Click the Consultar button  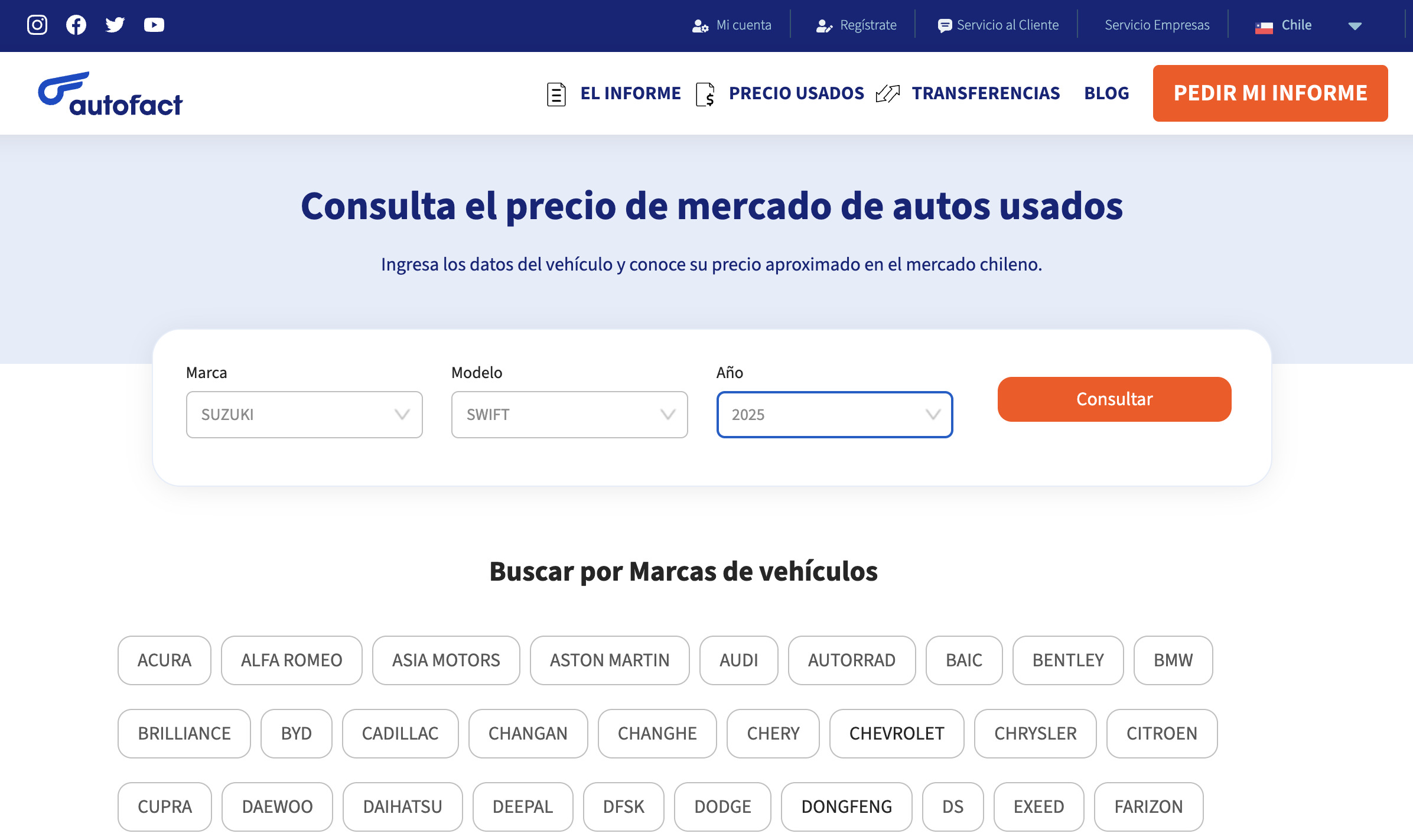(x=1114, y=399)
